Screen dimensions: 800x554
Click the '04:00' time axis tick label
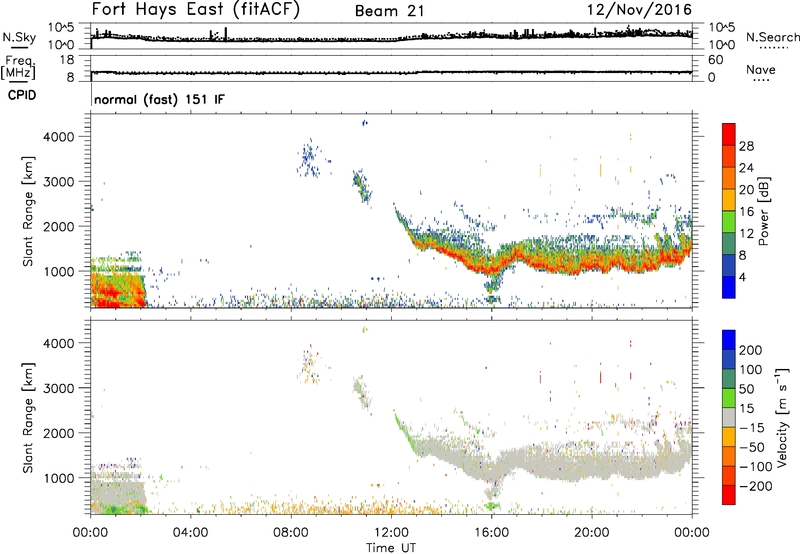[x=190, y=533]
